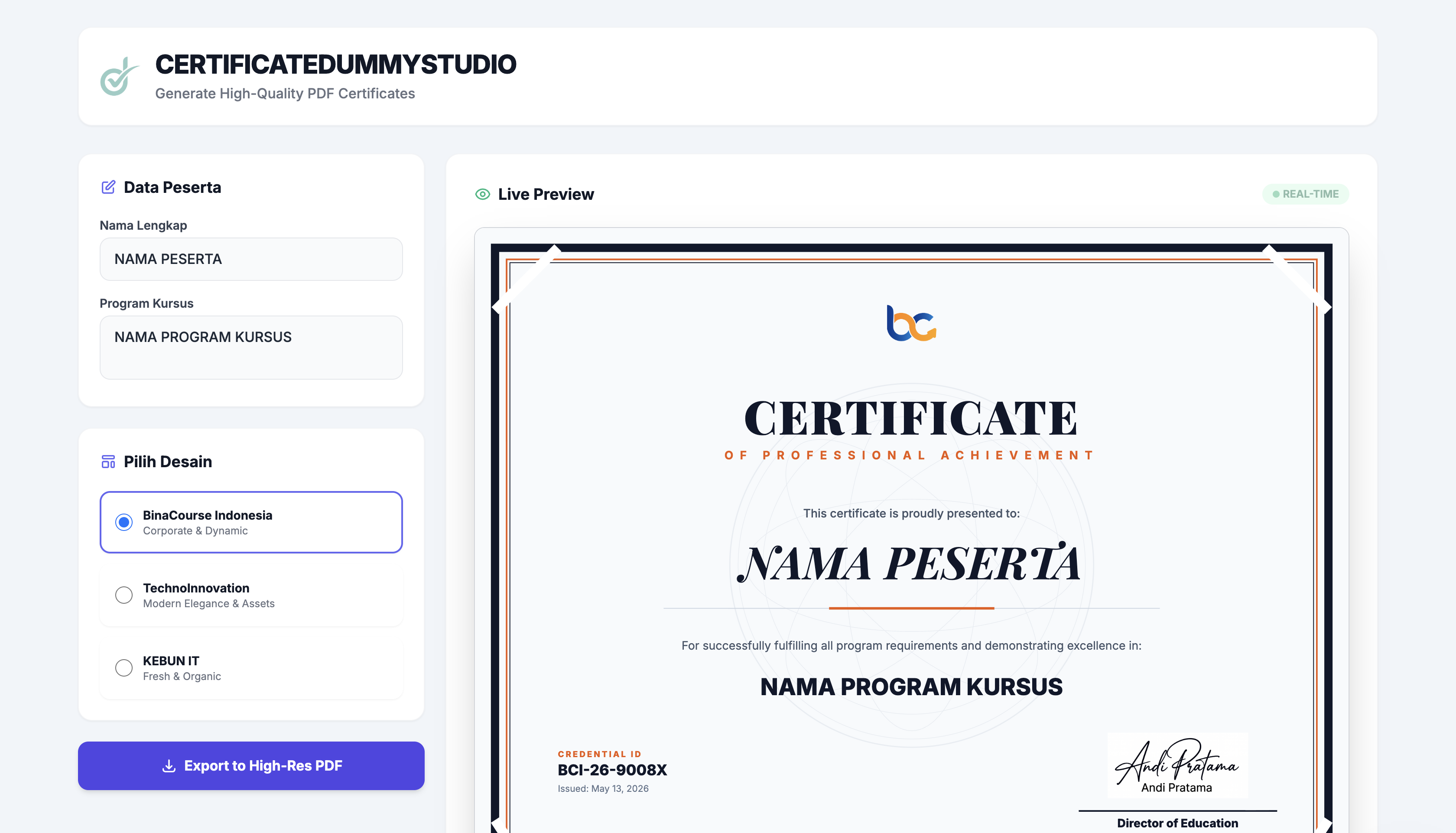Click the Live Preview heading
The width and height of the screenshot is (1456, 833).
point(546,195)
